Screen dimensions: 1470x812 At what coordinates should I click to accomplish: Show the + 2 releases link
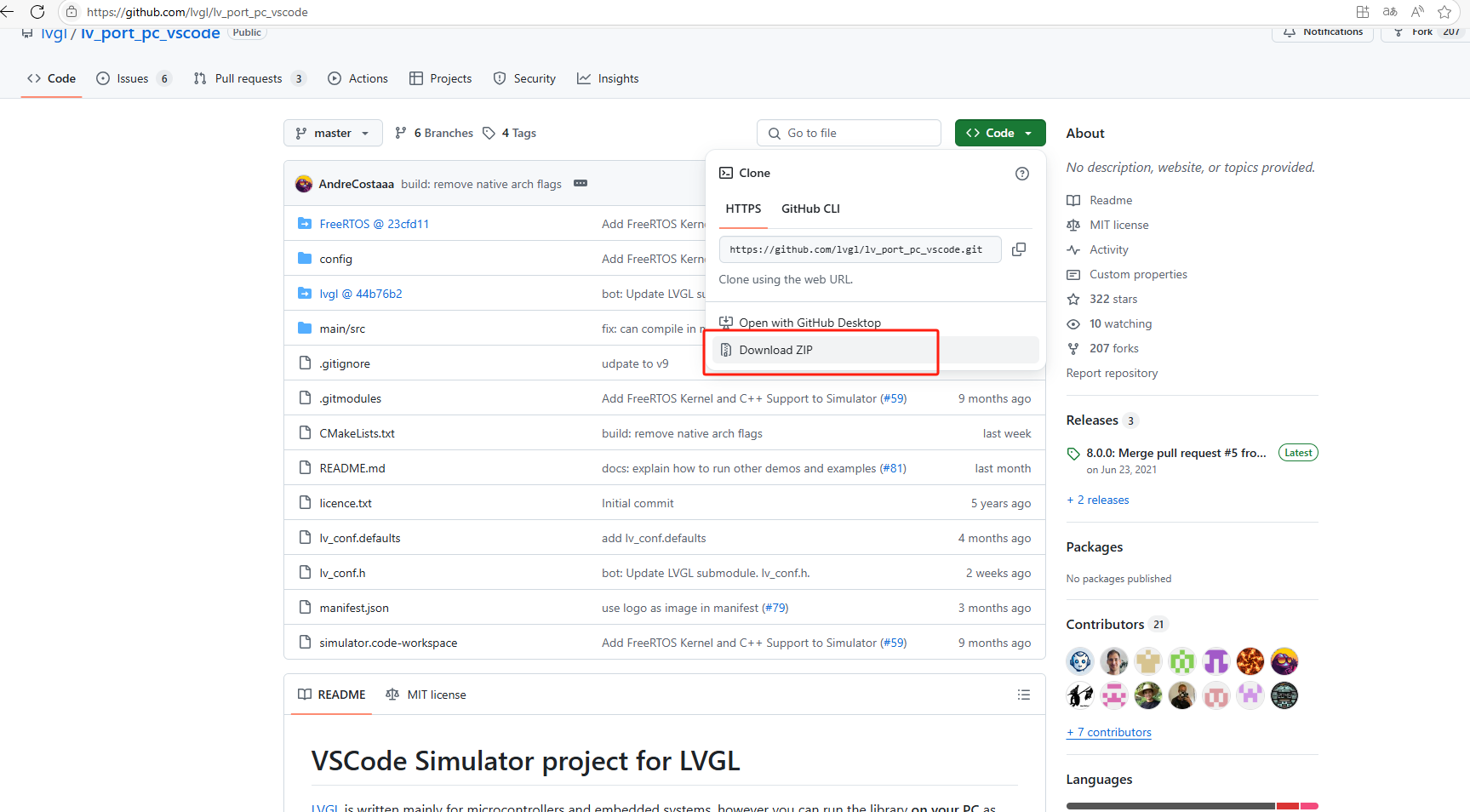point(1098,500)
